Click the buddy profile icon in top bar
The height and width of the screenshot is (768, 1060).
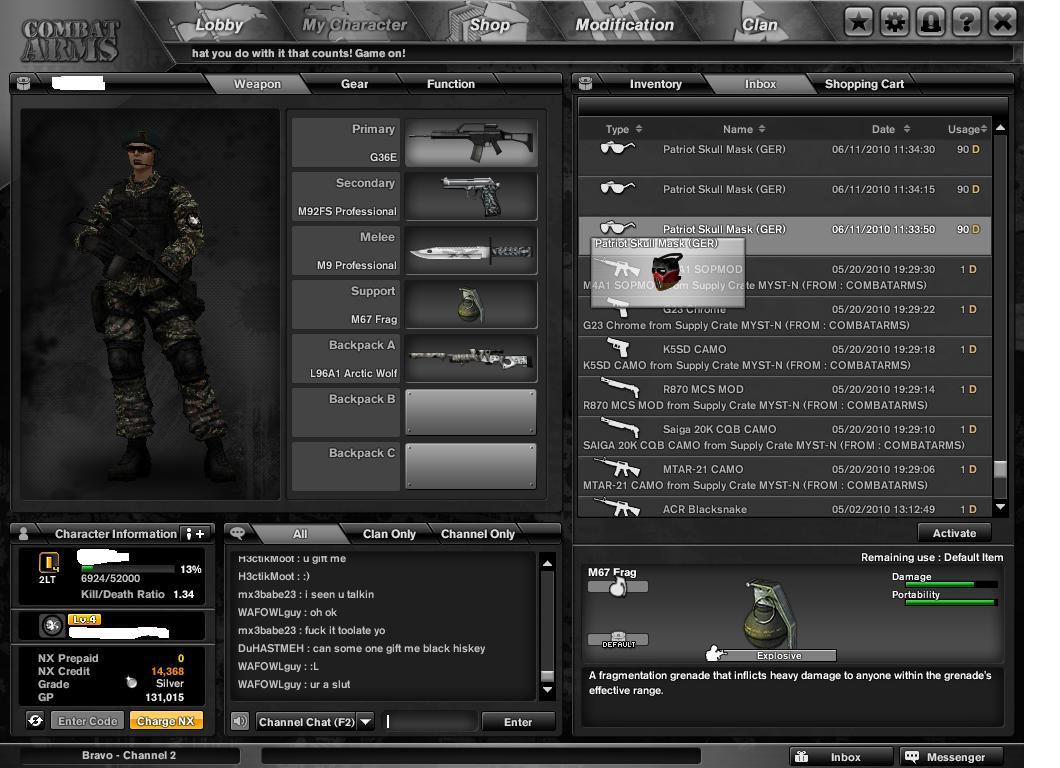pyautogui.click(x=931, y=23)
